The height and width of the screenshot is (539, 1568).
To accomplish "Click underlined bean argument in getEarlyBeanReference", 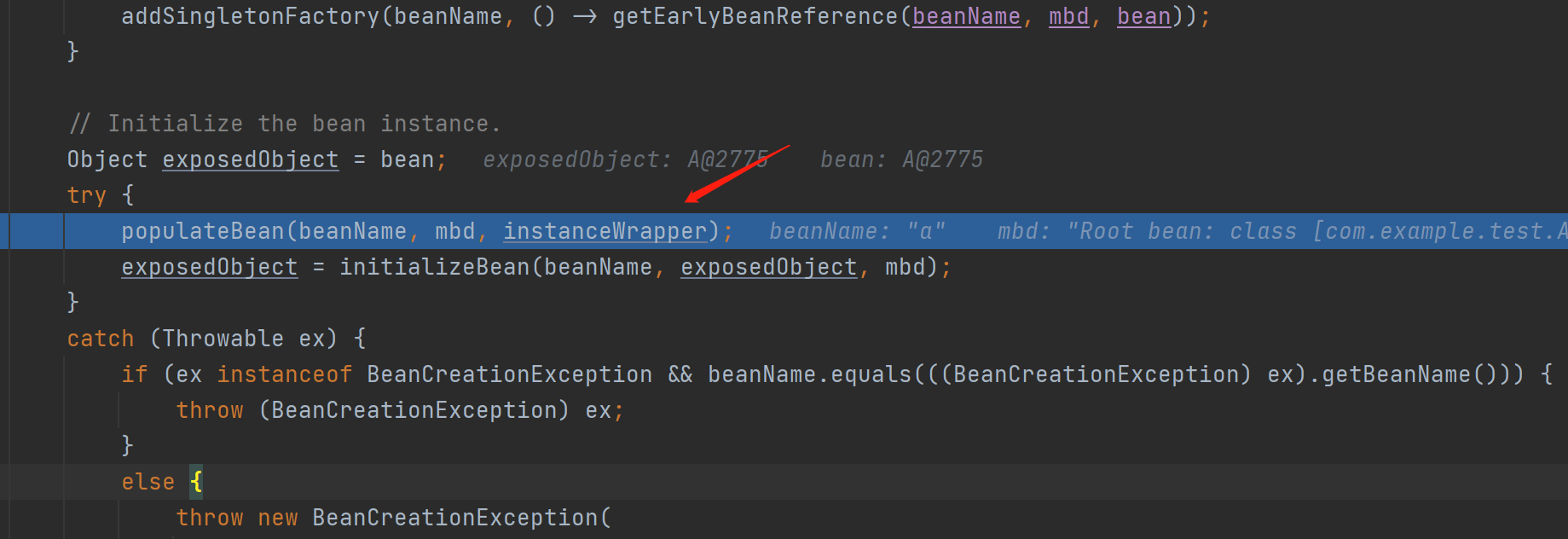I will click(1143, 16).
